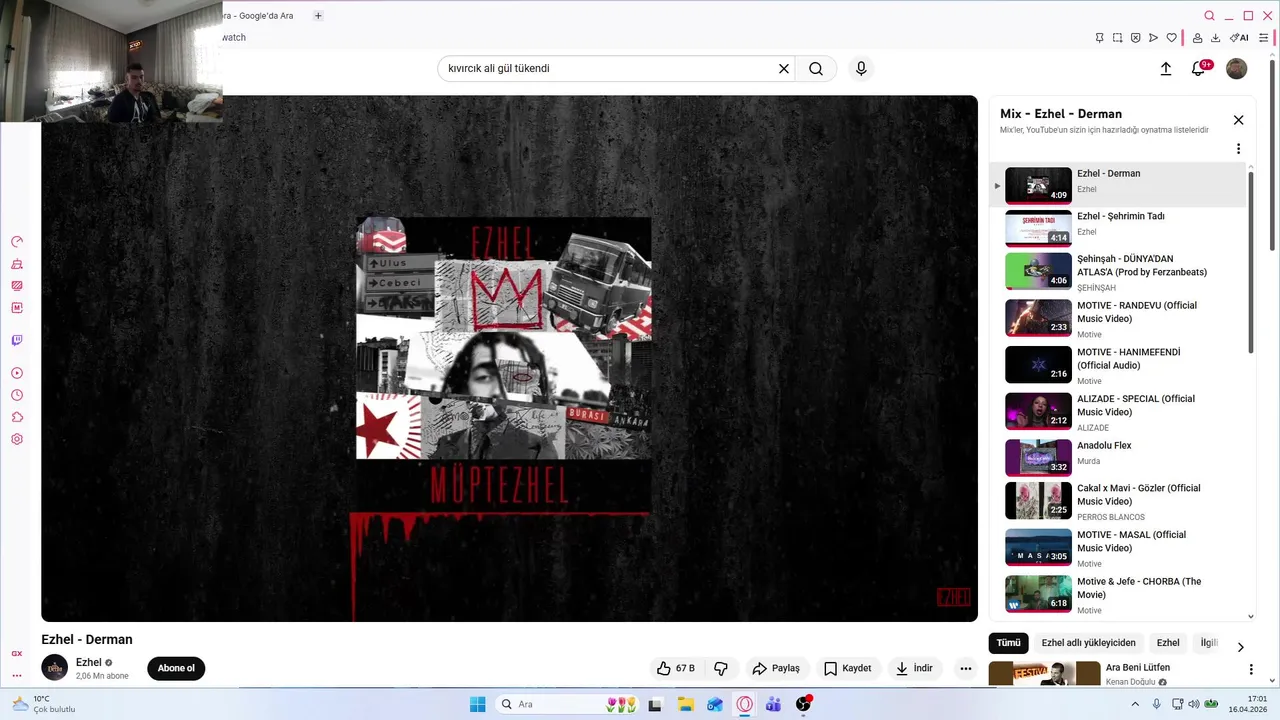This screenshot has width=1280, height=720.
Task: Play ALIZADE - SPECIAL from playlist
Action: (x=1118, y=412)
